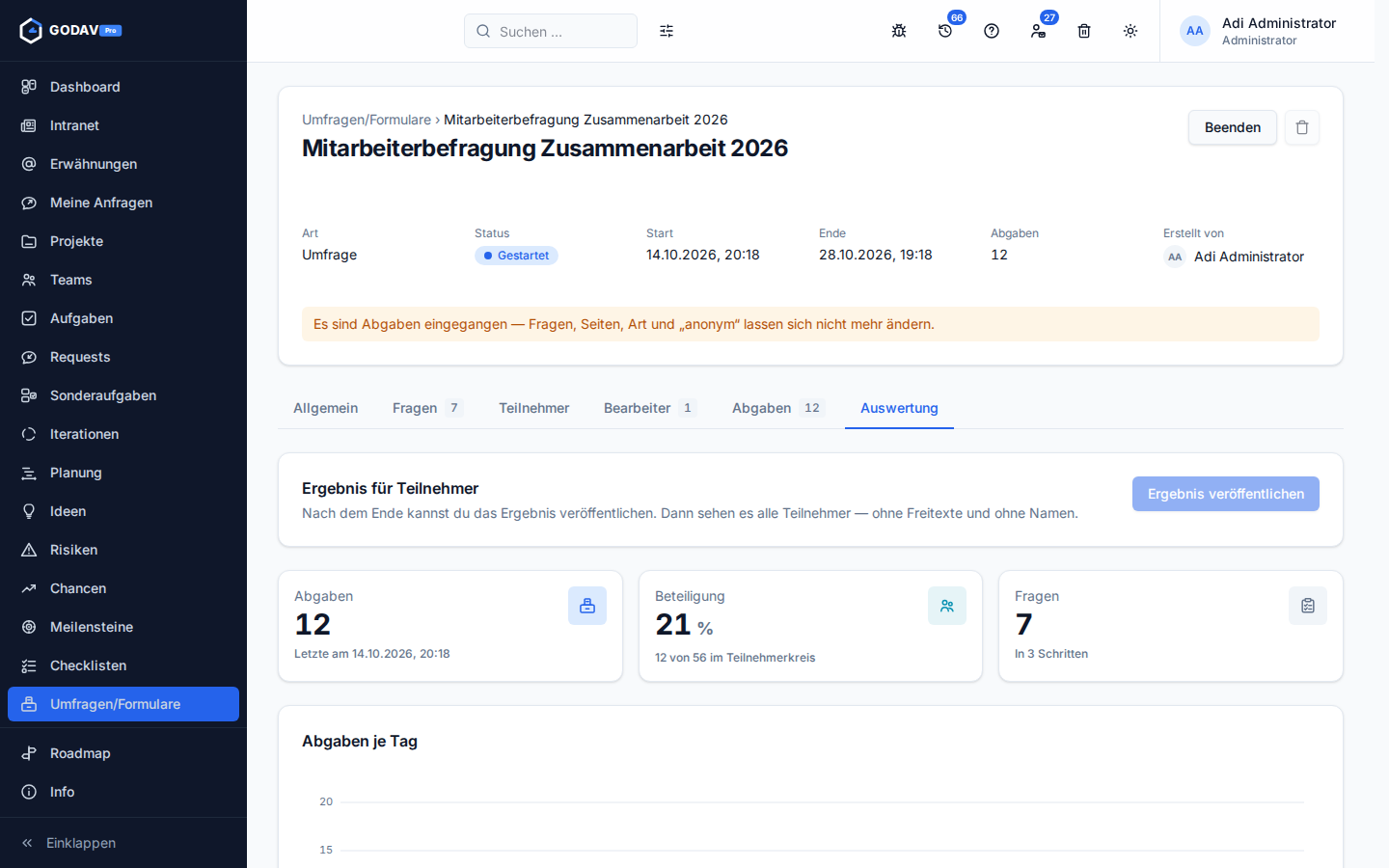The height and width of the screenshot is (868, 1389).
Task: Switch to the Fragen tab
Action: point(427,408)
